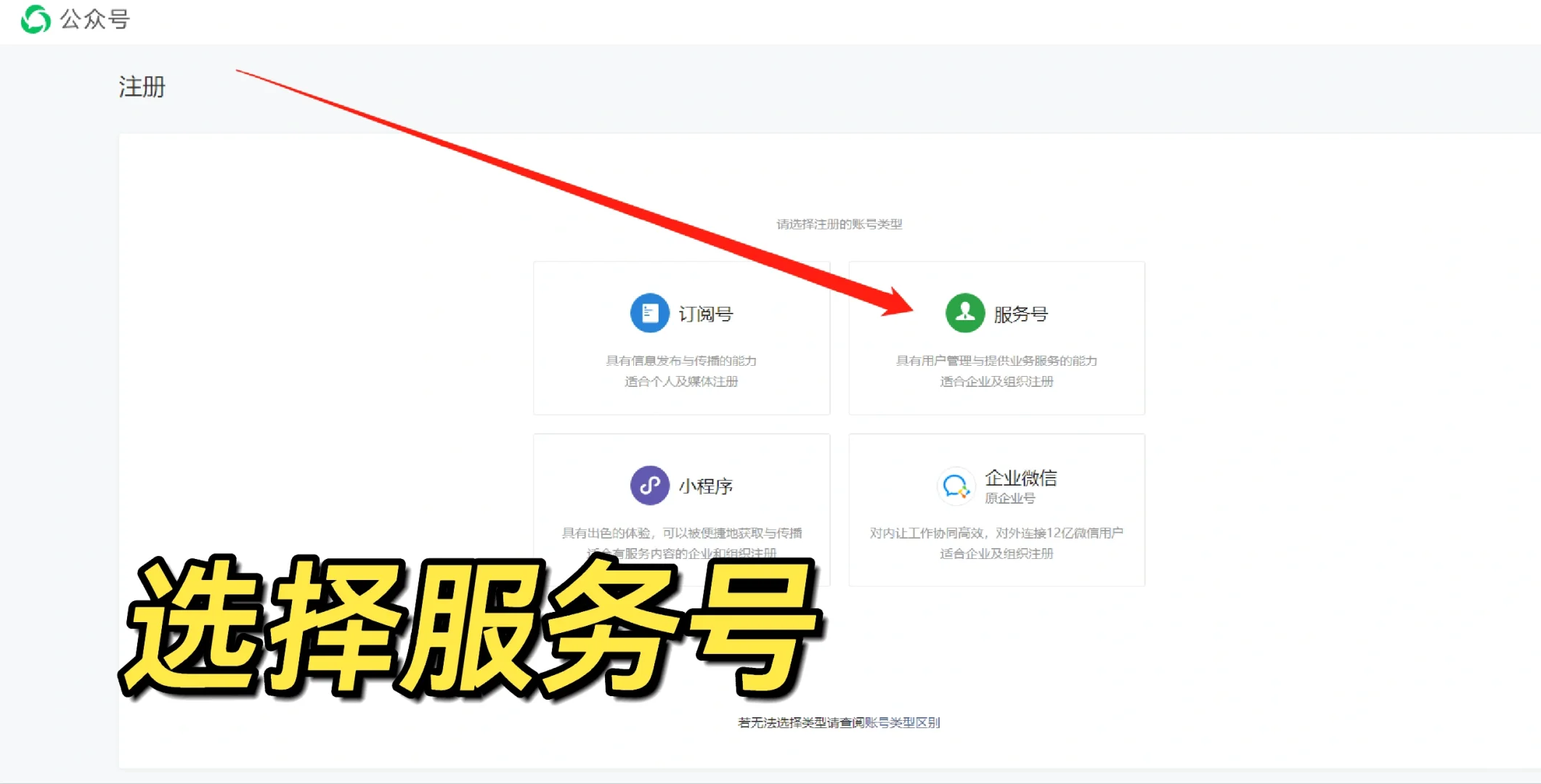Click the green 服务号 person icon

[x=964, y=313]
